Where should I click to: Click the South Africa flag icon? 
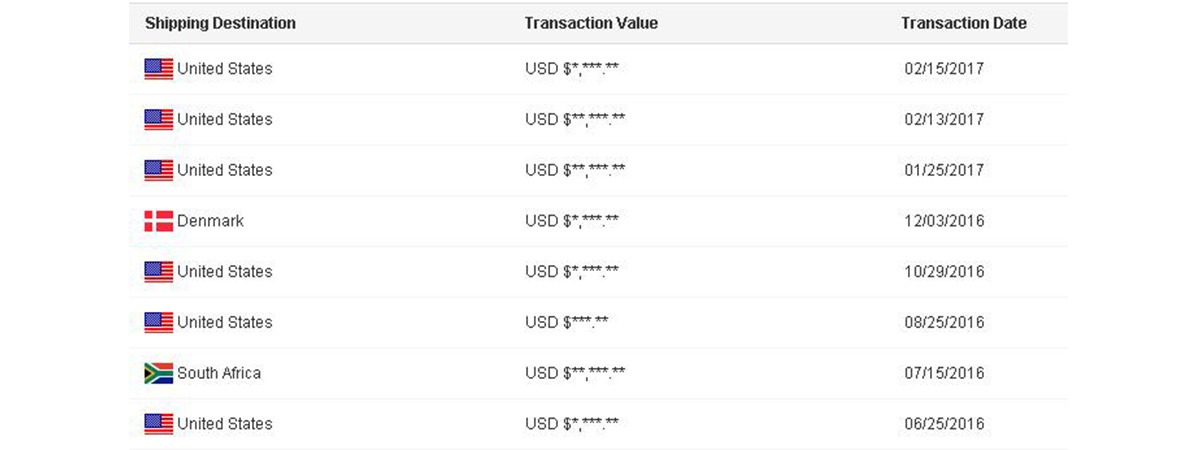tap(158, 374)
